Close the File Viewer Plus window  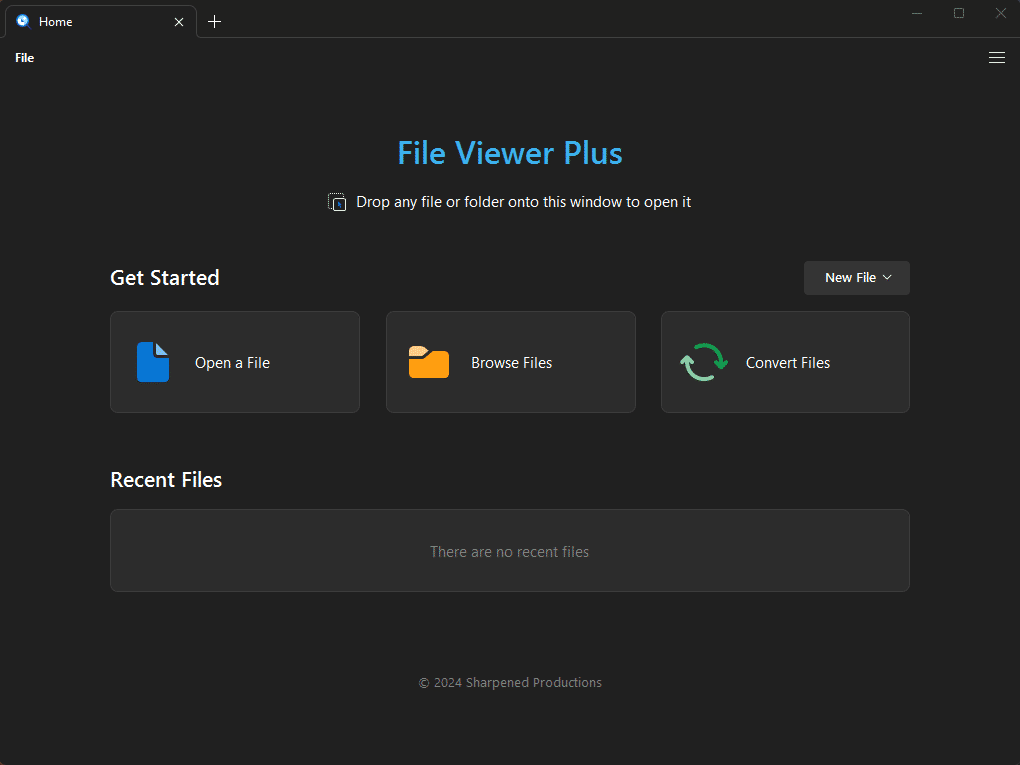(x=1000, y=13)
